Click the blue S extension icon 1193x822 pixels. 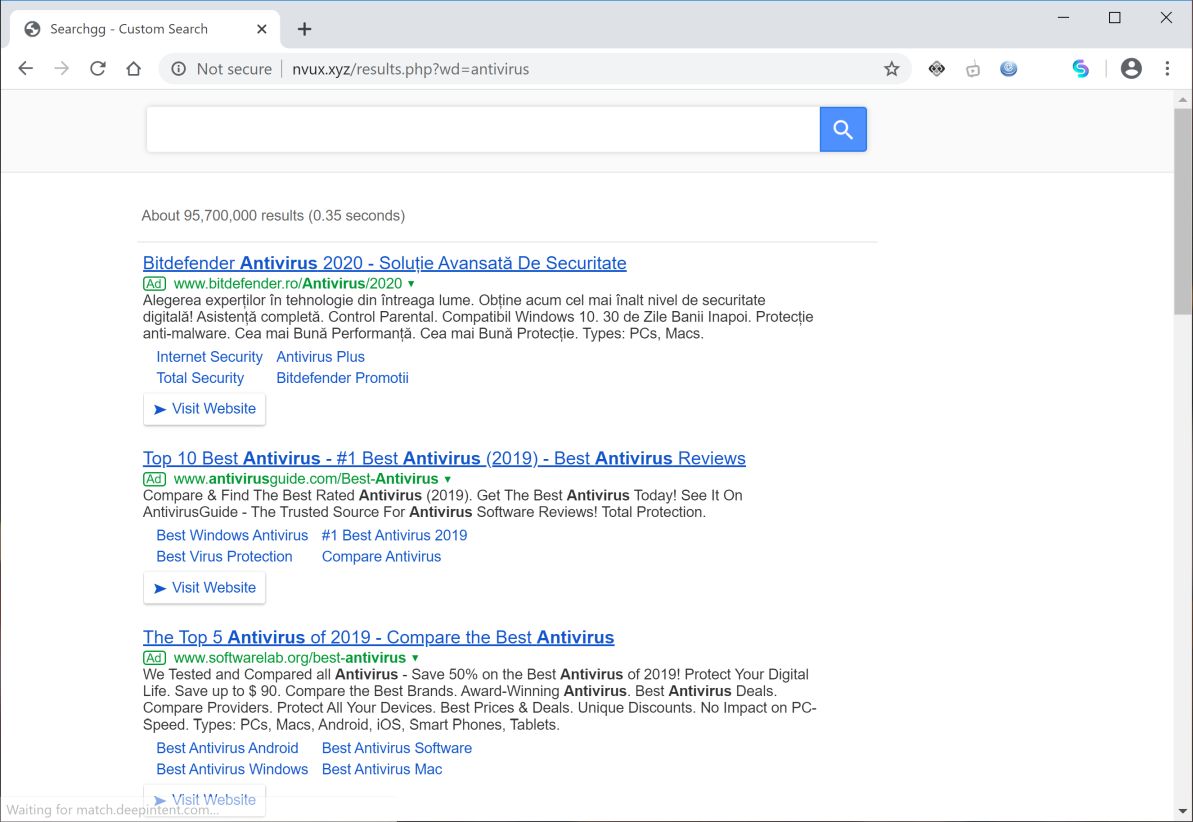pyautogui.click(x=1080, y=69)
